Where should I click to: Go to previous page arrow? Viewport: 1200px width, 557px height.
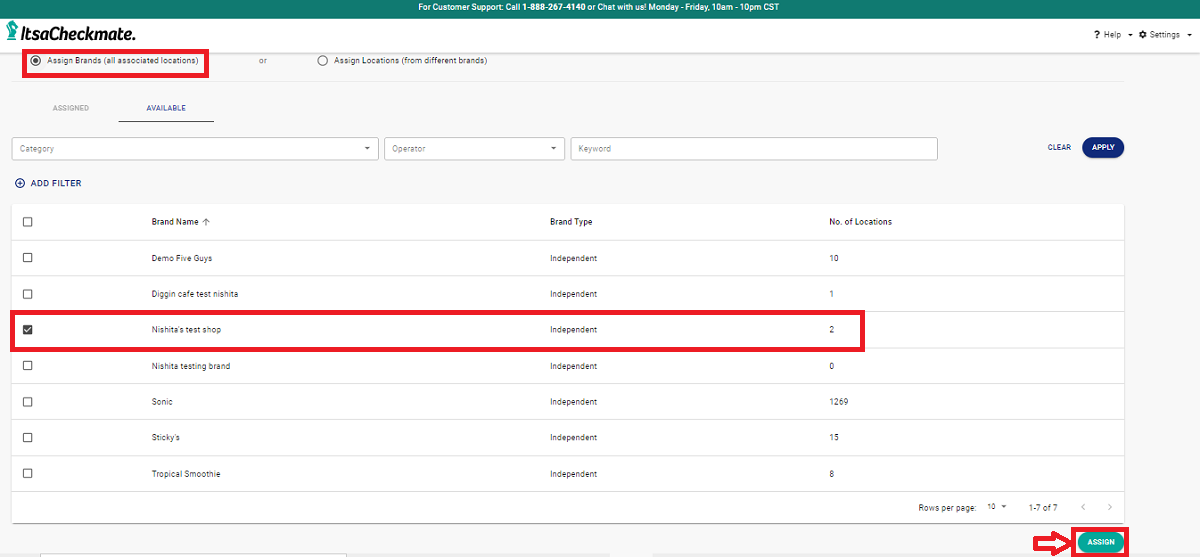pos(1082,508)
